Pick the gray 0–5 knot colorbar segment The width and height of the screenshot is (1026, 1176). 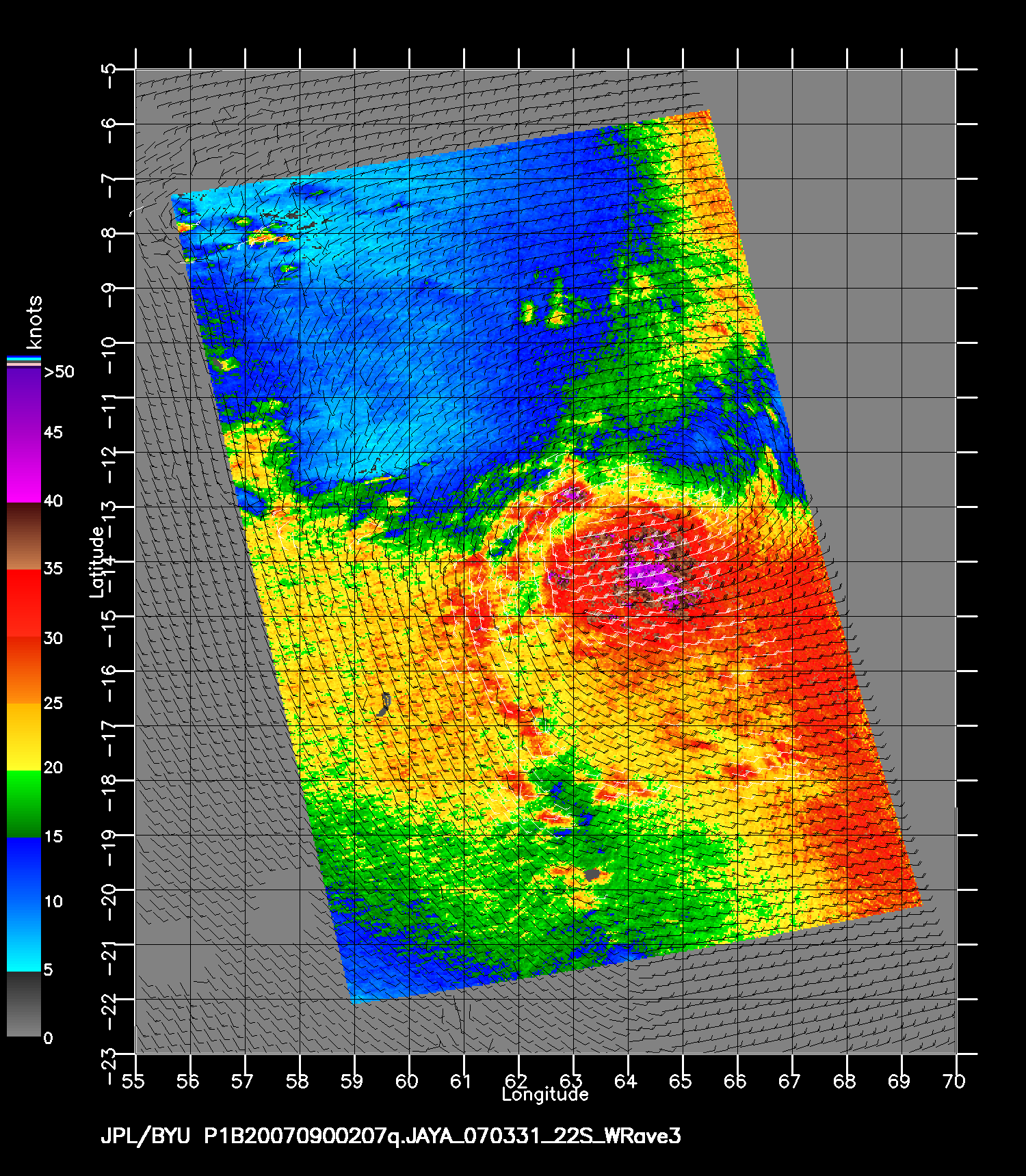(24, 1004)
